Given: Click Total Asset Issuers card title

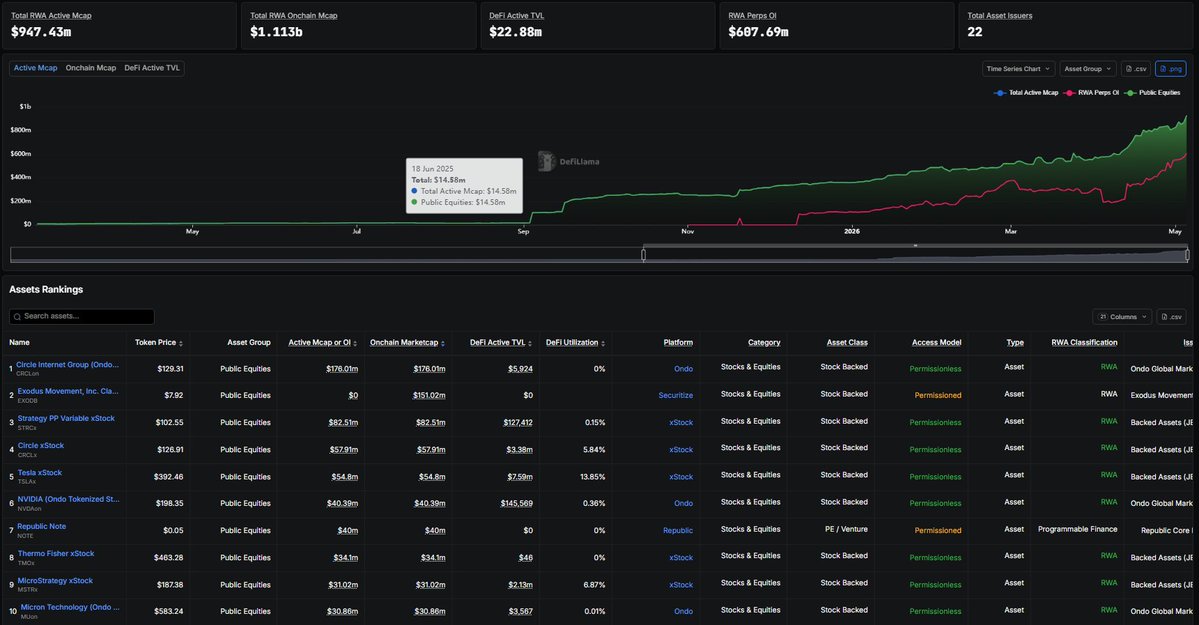Looking at the screenshot, I should coord(999,15).
